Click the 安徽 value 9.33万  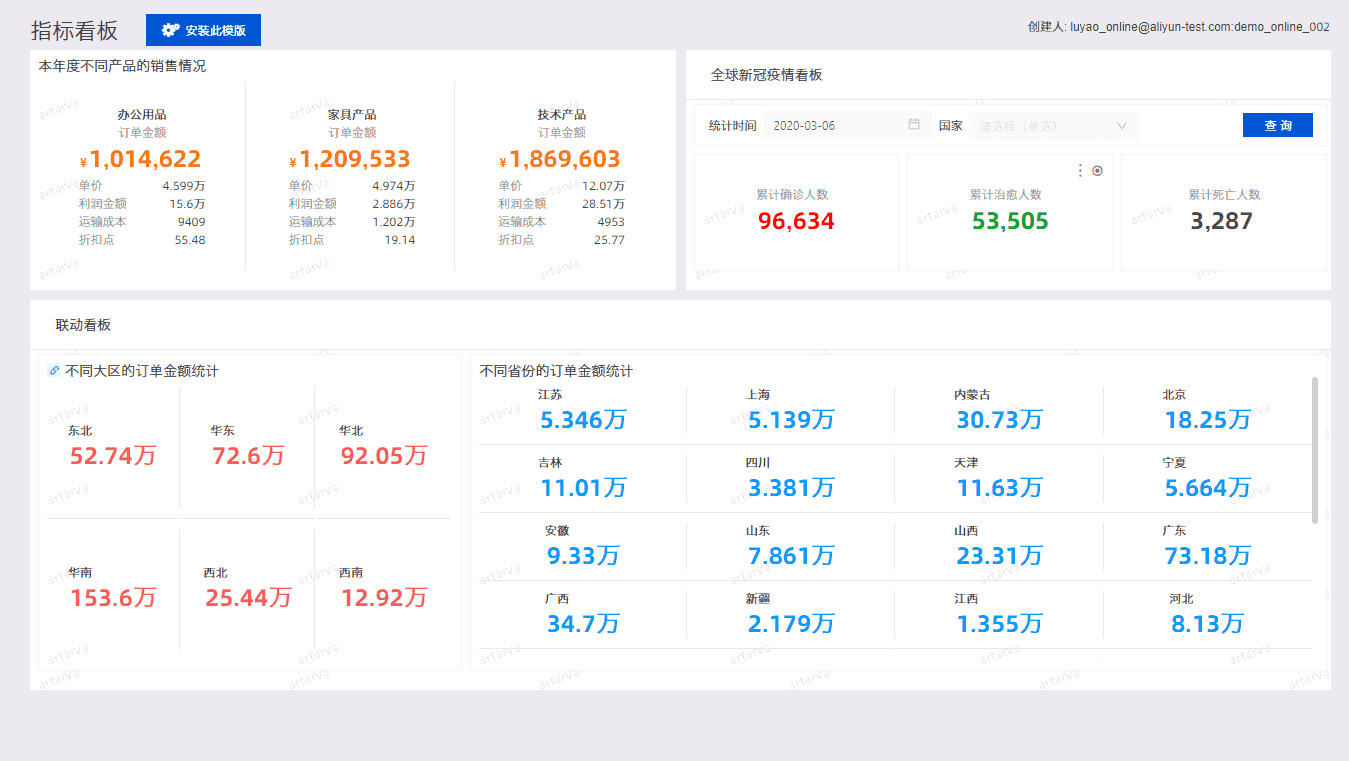tap(583, 556)
